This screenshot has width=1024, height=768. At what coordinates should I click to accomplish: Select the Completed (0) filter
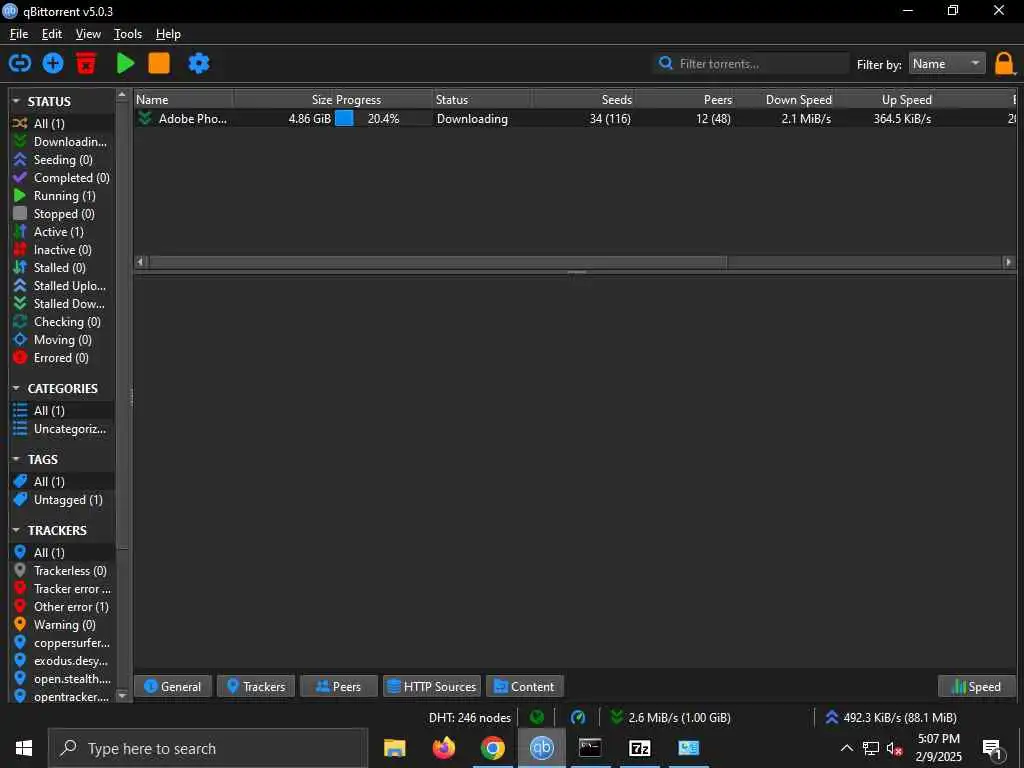62,178
